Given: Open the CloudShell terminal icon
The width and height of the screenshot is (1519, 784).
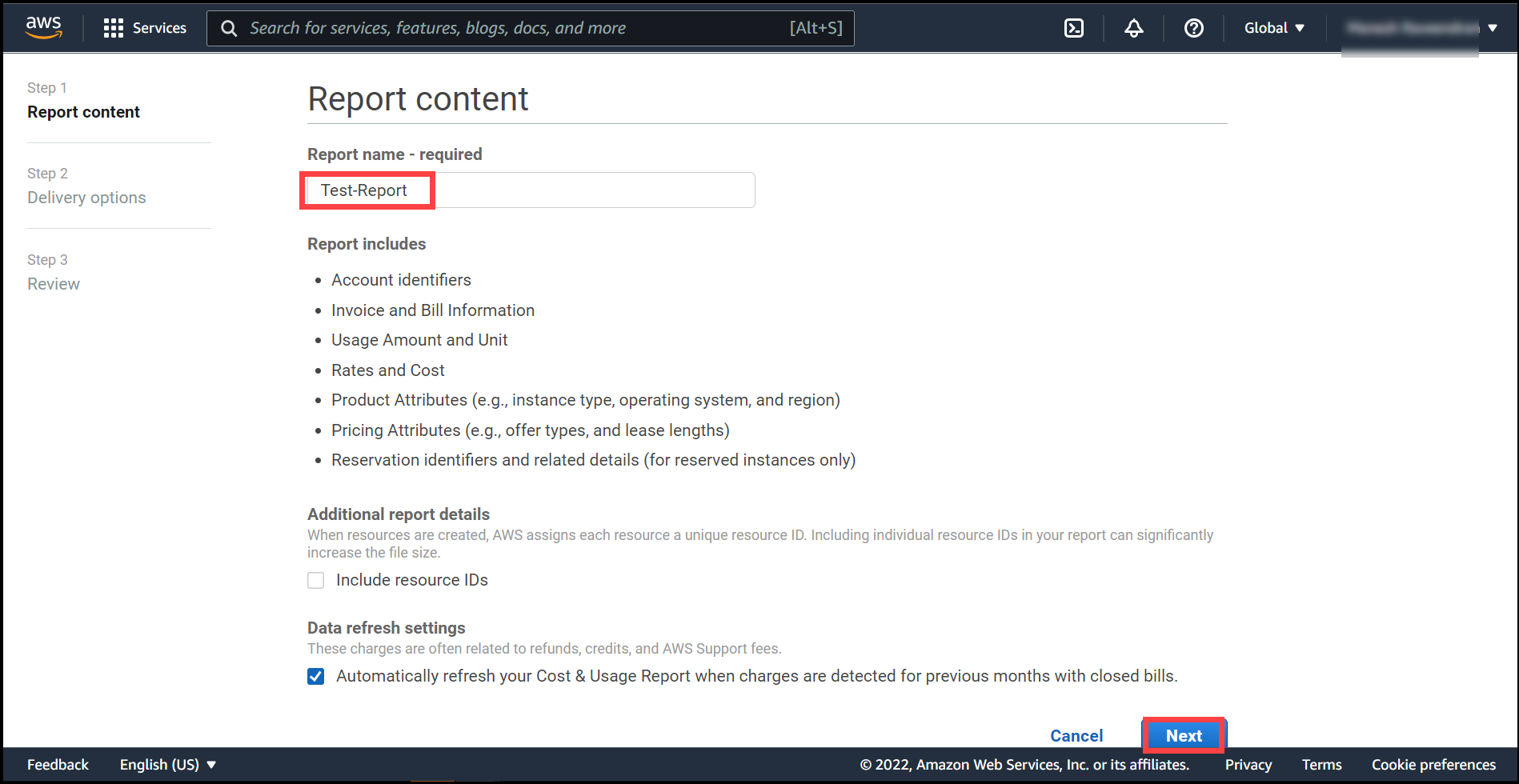Looking at the screenshot, I should 1074,28.
